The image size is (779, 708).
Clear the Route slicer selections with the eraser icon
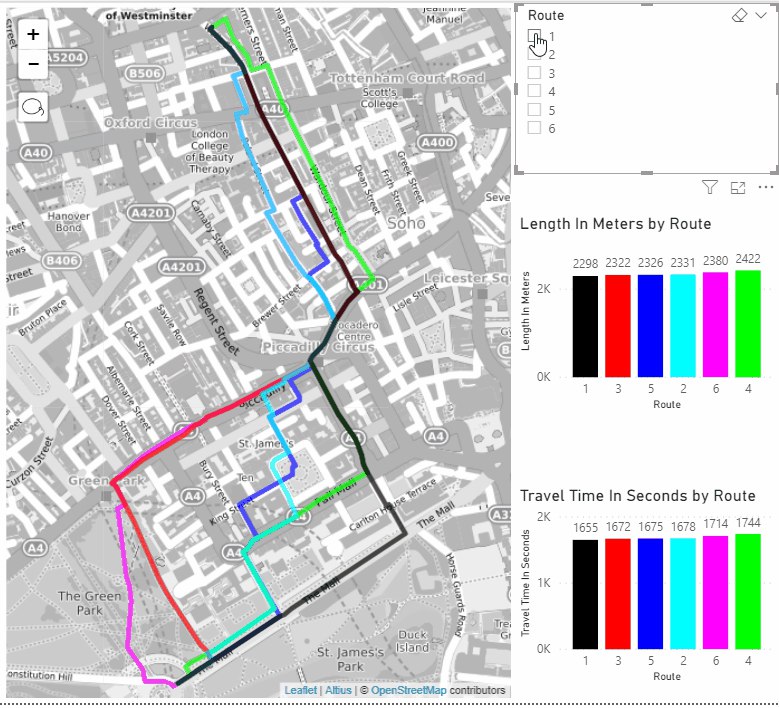click(739, 15)
